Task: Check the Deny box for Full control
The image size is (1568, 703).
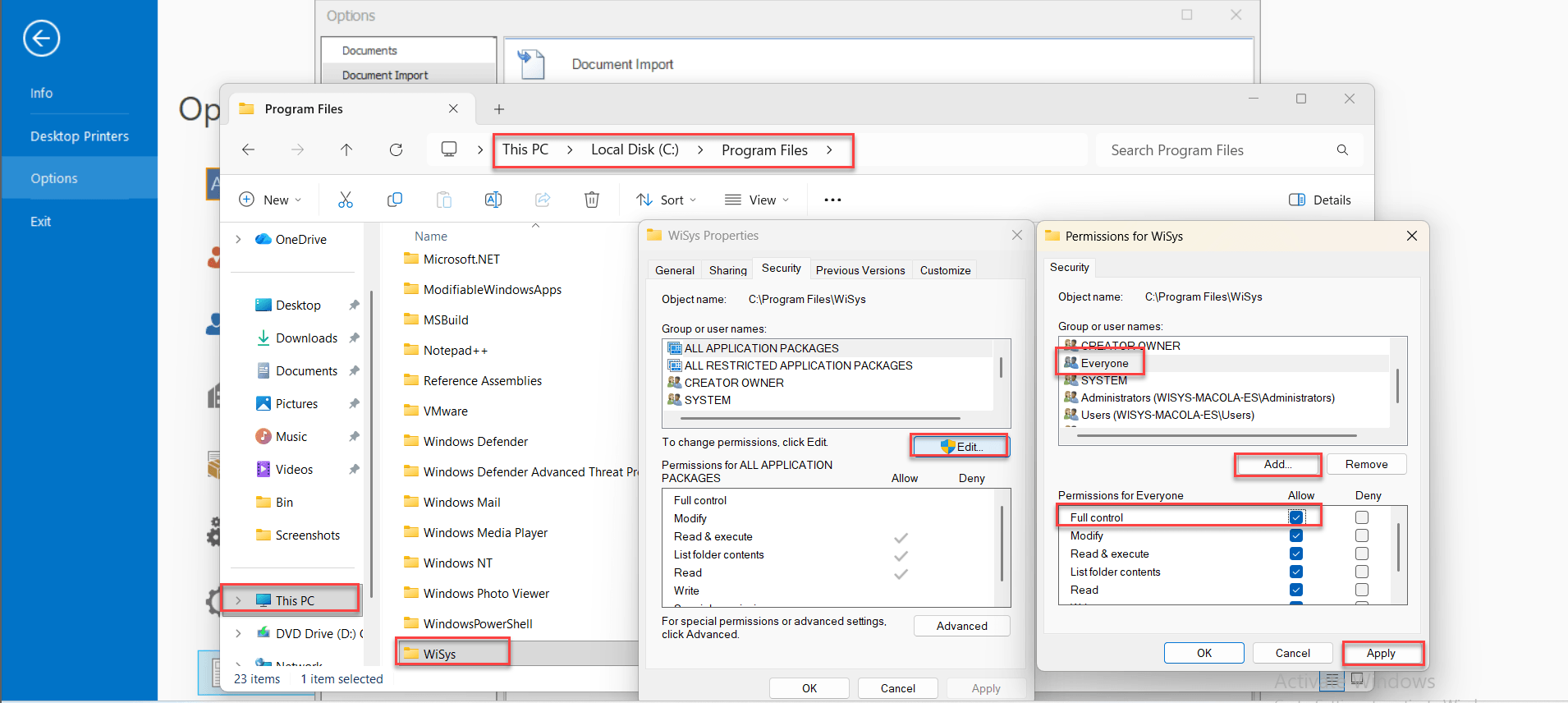Action: (x=1362, y=517)
